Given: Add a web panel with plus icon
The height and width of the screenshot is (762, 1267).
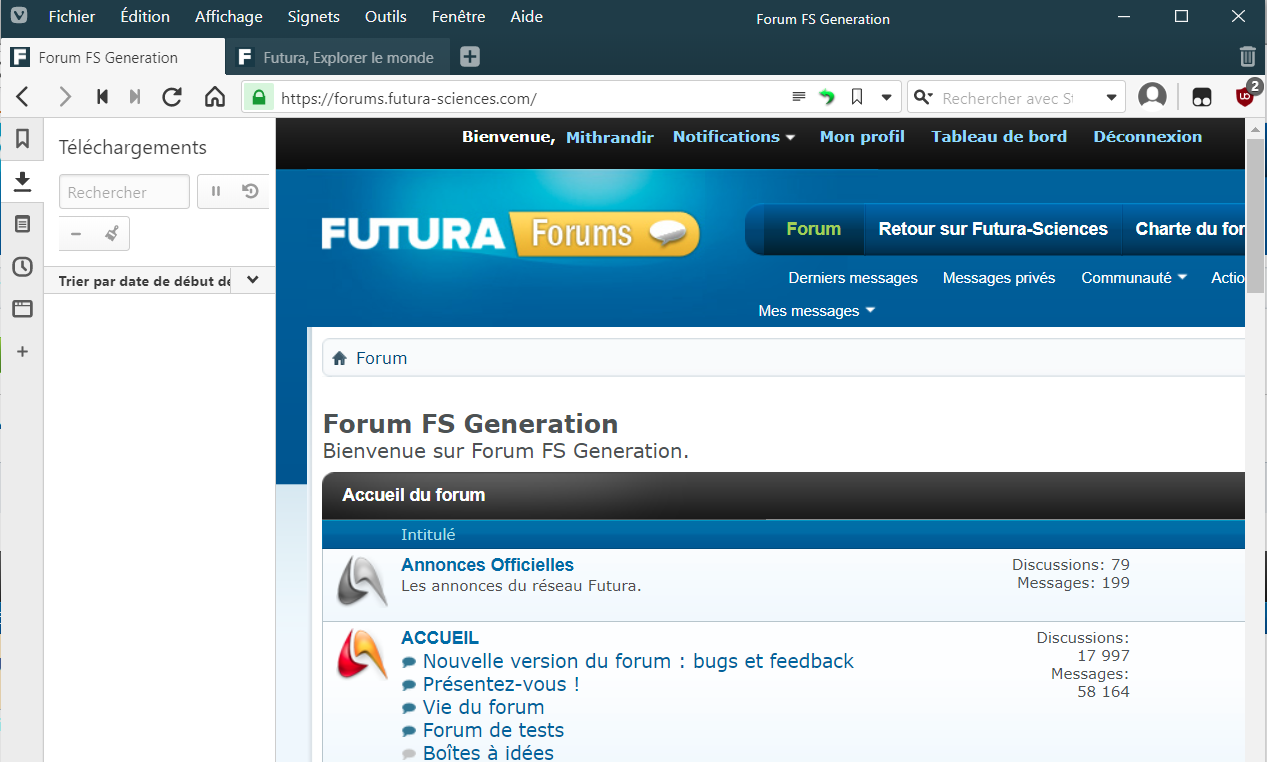Looking at the screenshot, I should (x=22, y=352).
